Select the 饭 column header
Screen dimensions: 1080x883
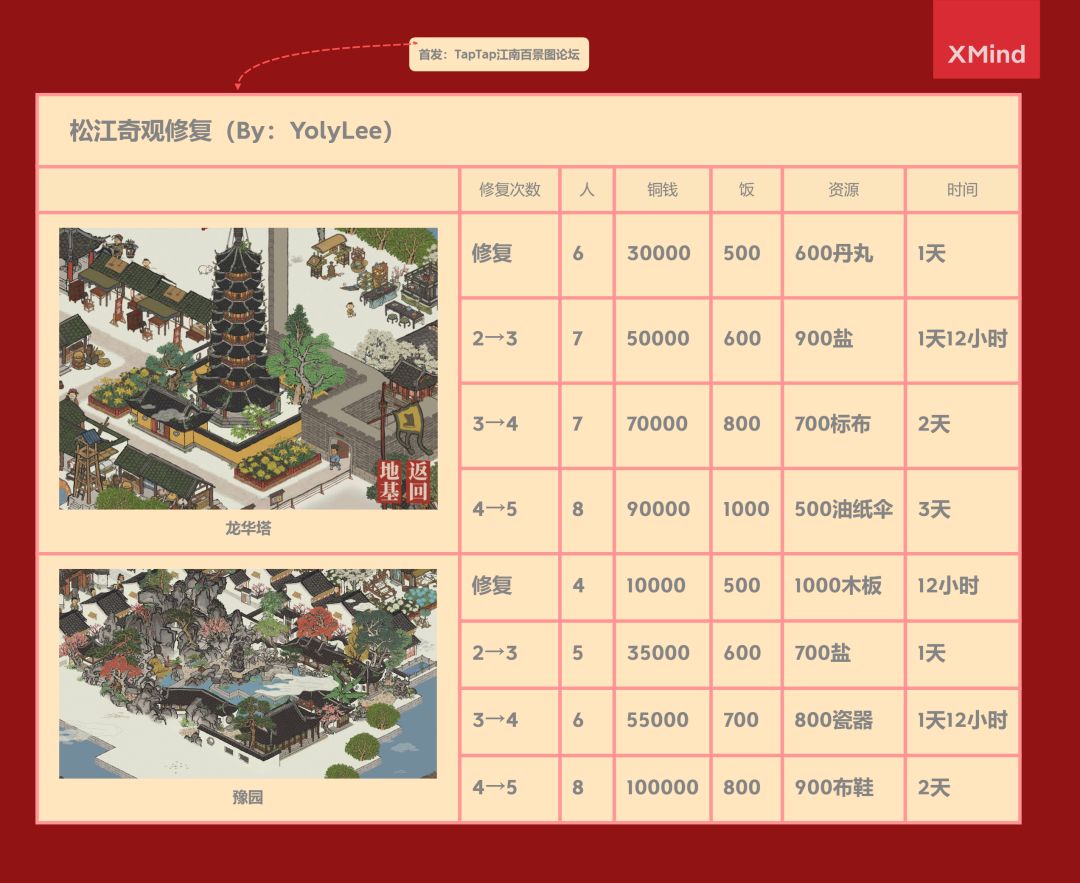click(x=747, y=189)
